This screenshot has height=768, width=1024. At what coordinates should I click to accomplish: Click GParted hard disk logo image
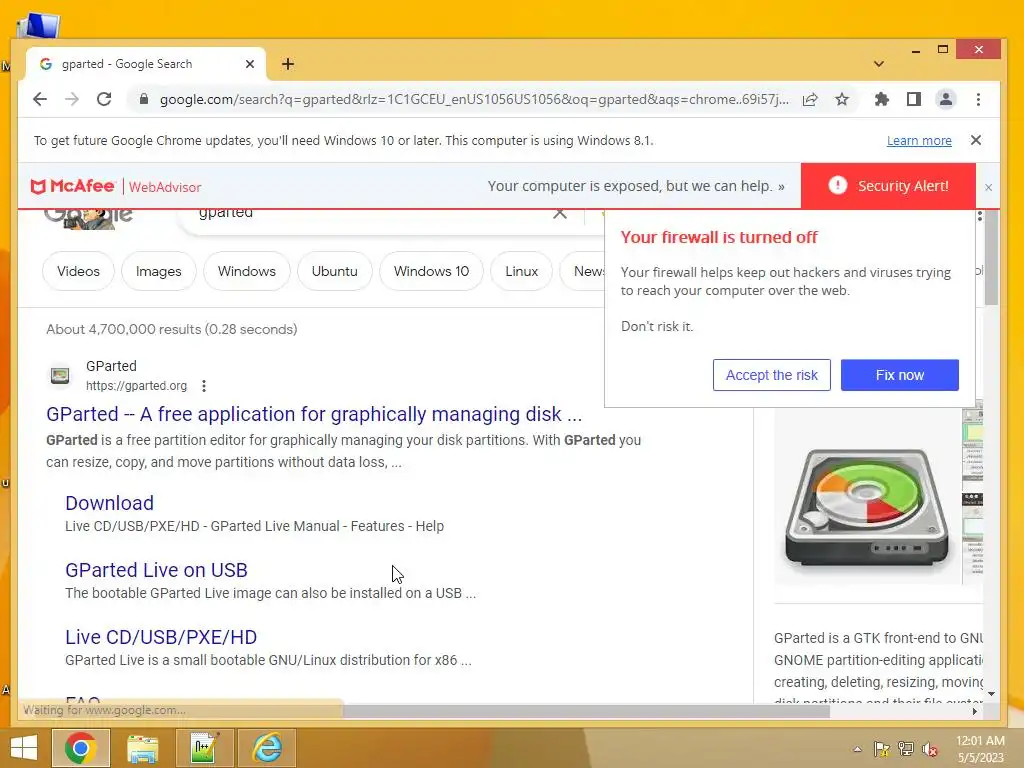pos(867,506)
